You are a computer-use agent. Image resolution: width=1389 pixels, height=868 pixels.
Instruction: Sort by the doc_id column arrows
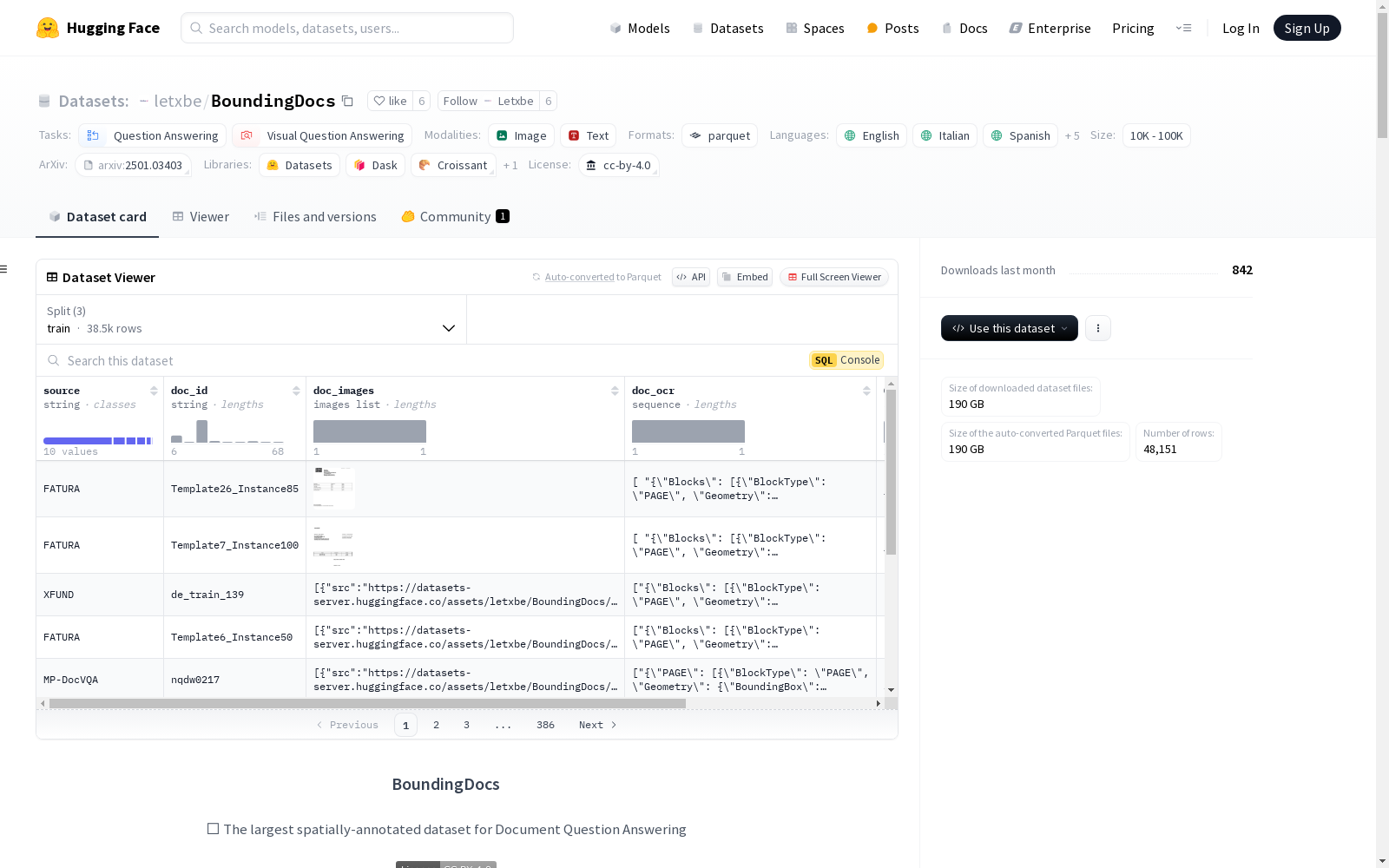click(296, 391)
